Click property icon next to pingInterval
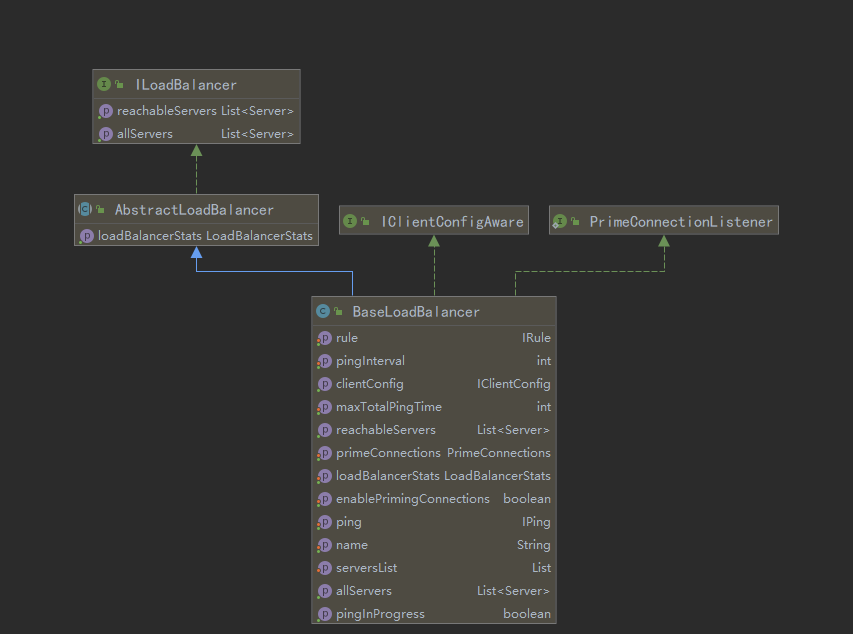853x634 pixels. 324,361
